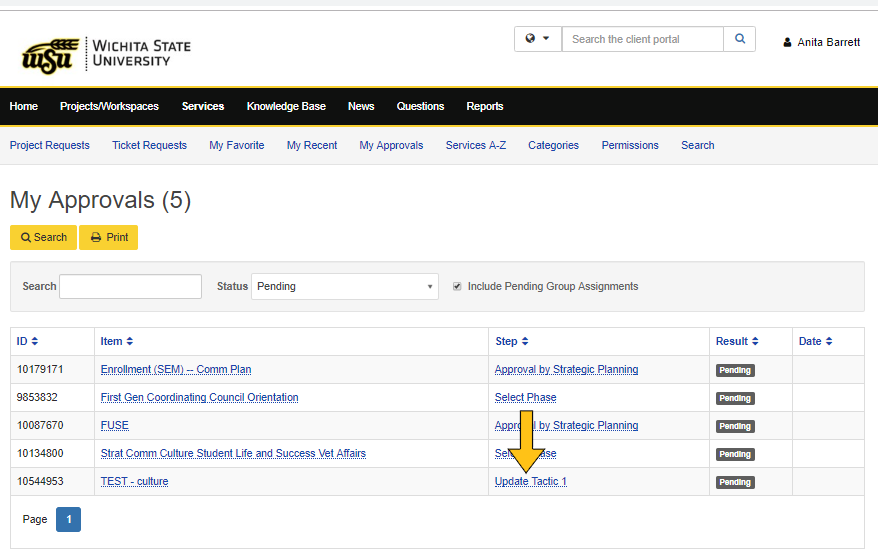Click Pending badge in TEST - culture row

pos(735,482)
